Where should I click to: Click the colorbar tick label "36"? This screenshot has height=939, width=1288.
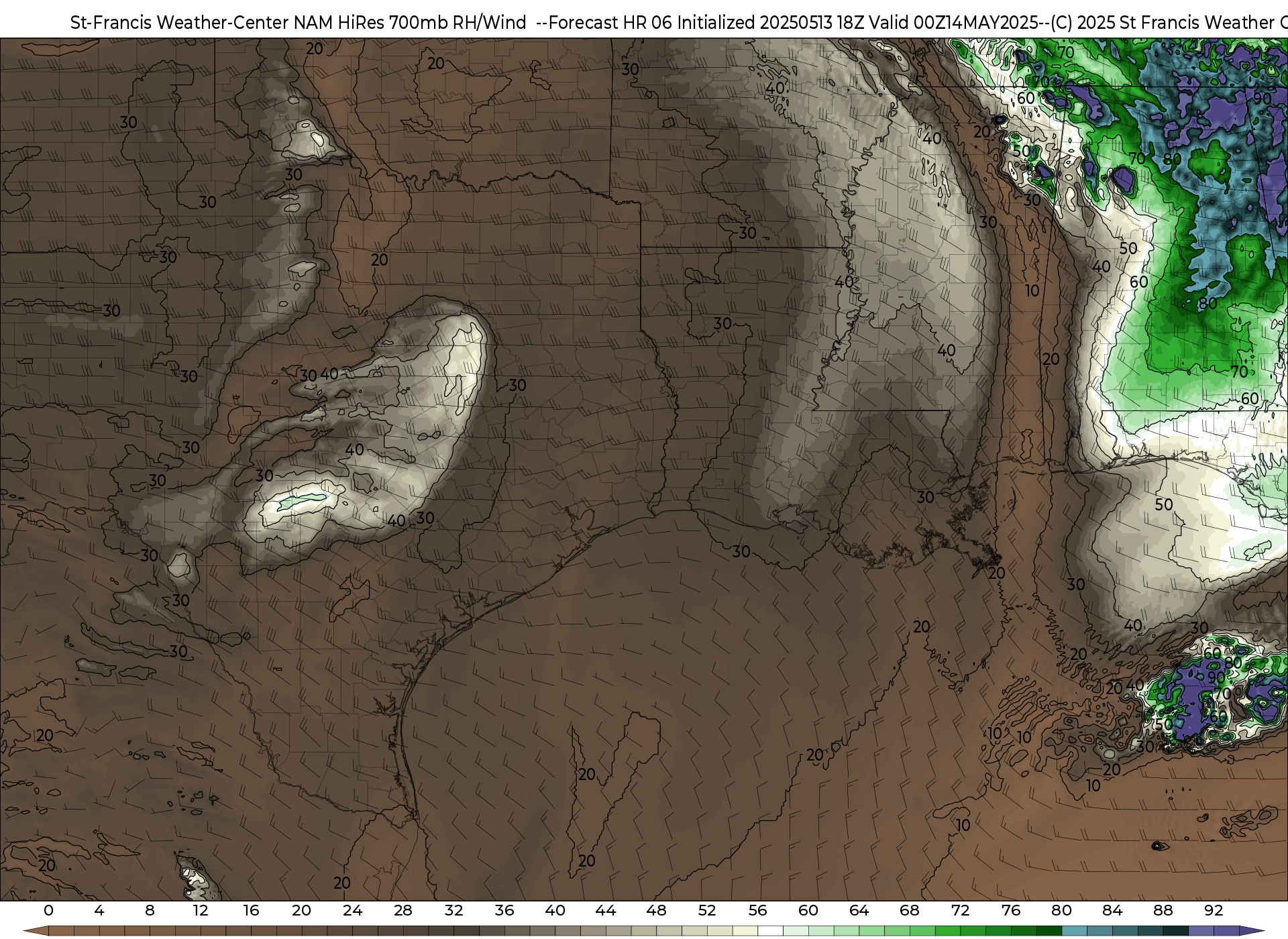(504, 910)
